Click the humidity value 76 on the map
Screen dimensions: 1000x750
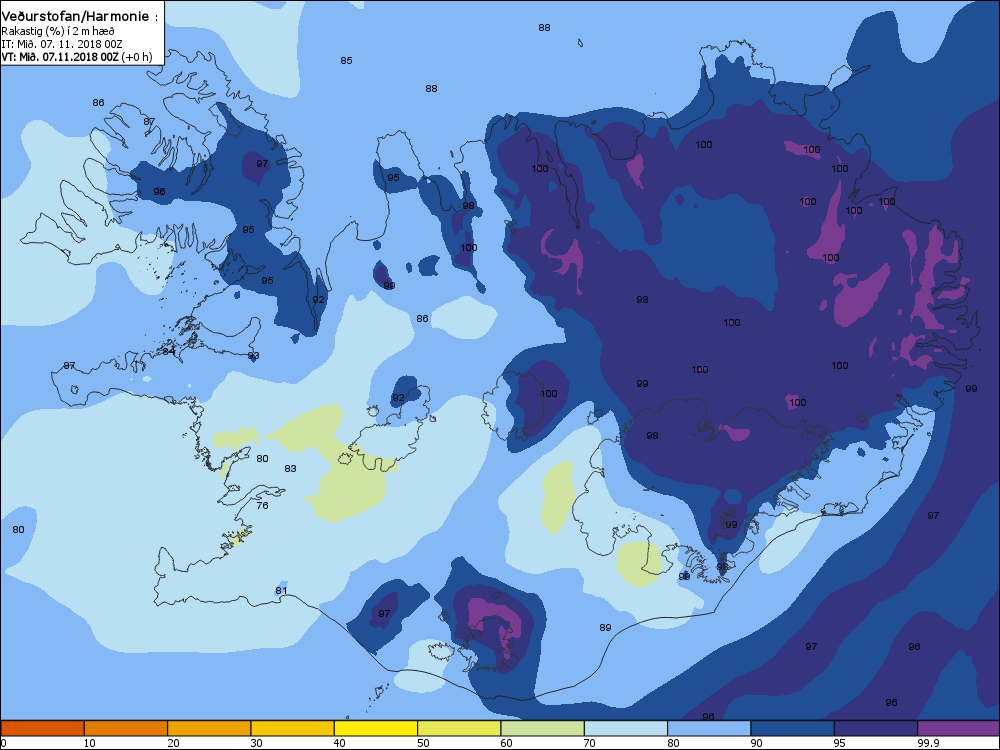(x=262, y=505)
